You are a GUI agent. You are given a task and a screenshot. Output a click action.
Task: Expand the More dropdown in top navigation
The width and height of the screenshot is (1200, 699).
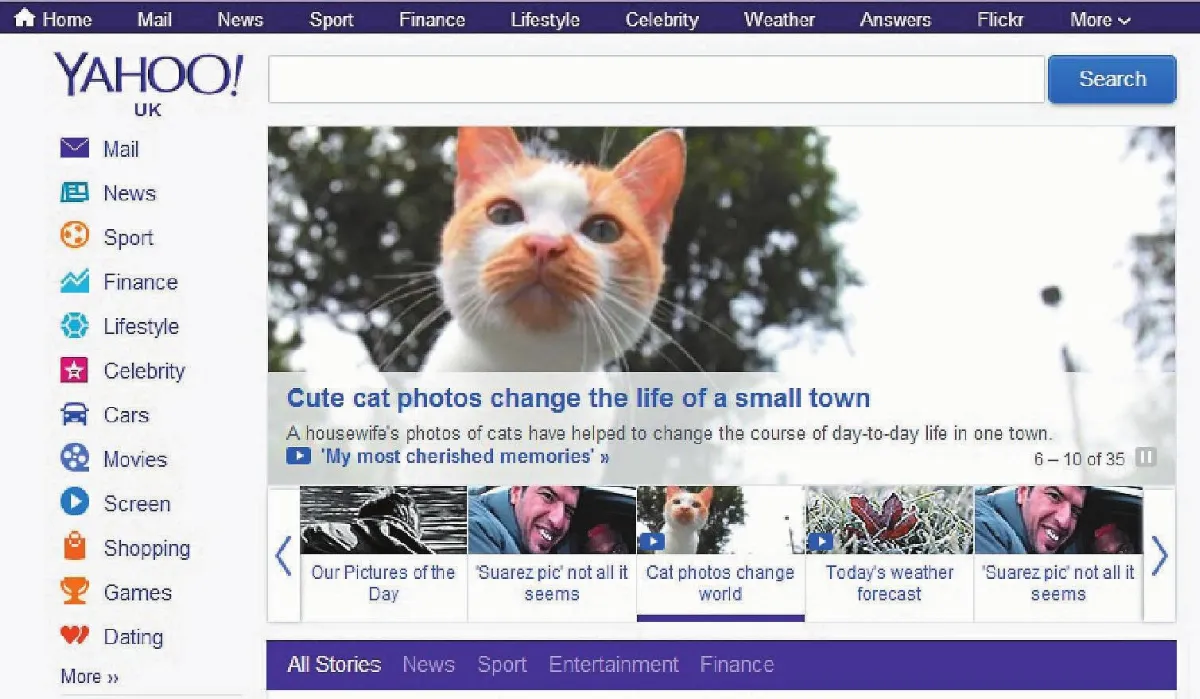(1100, 20)
